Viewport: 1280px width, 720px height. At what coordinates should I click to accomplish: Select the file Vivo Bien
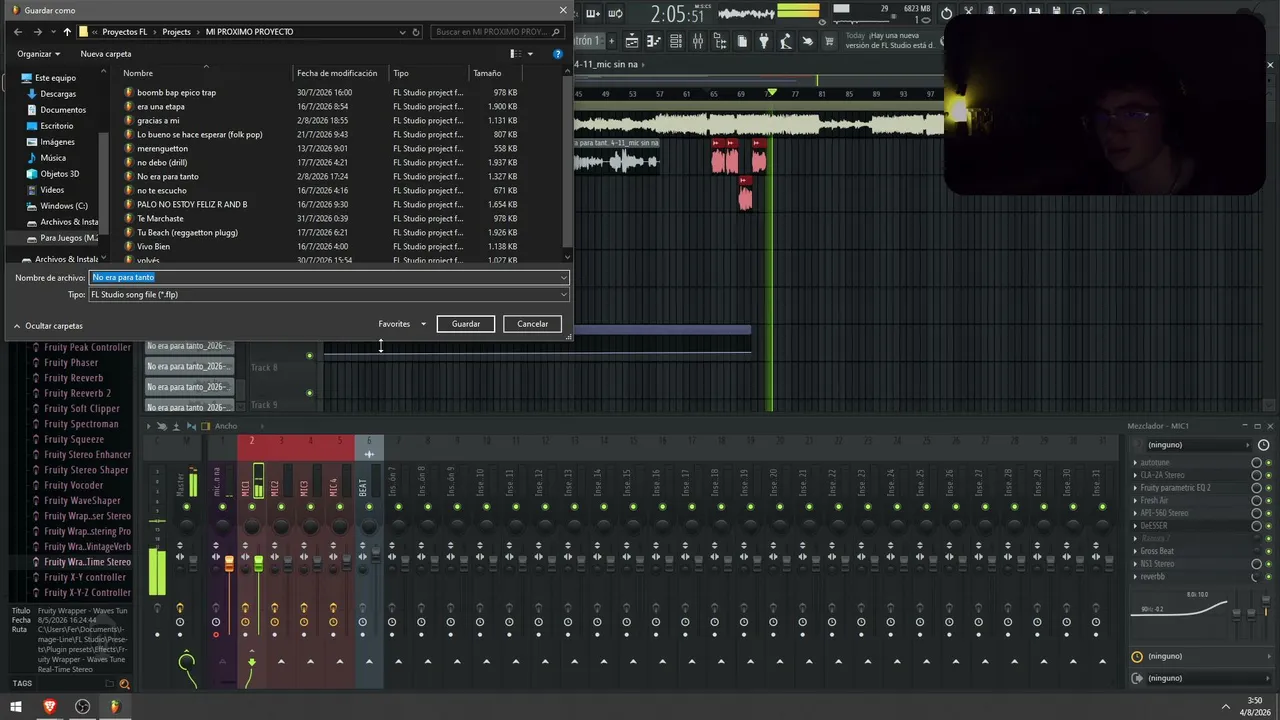coord(153,246)
